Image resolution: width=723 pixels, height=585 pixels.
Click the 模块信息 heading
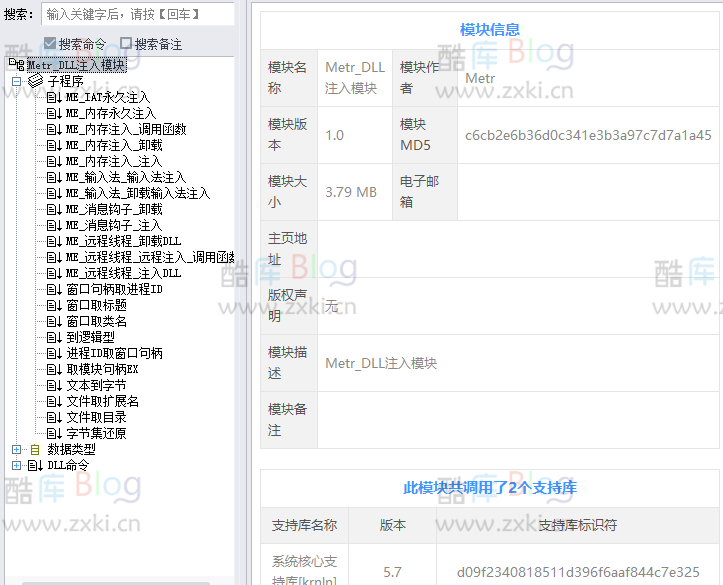click(490, 30)
